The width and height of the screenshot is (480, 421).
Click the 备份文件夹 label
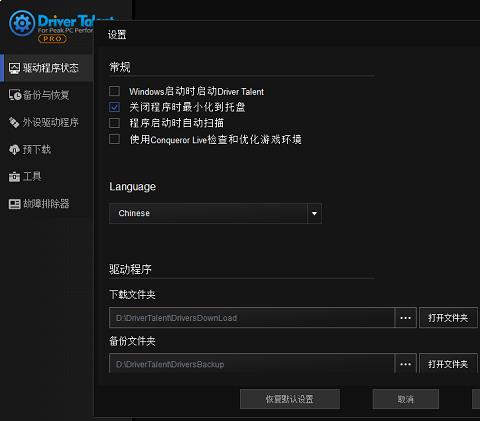tap(132, 341)
